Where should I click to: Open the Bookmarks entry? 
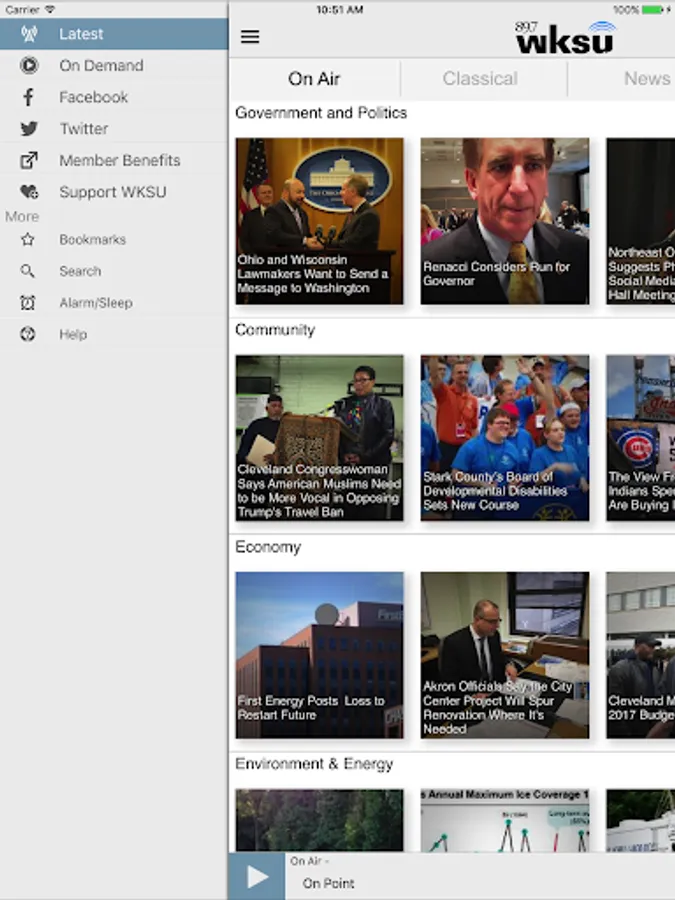pyautogui.click(x=114, y=239)
